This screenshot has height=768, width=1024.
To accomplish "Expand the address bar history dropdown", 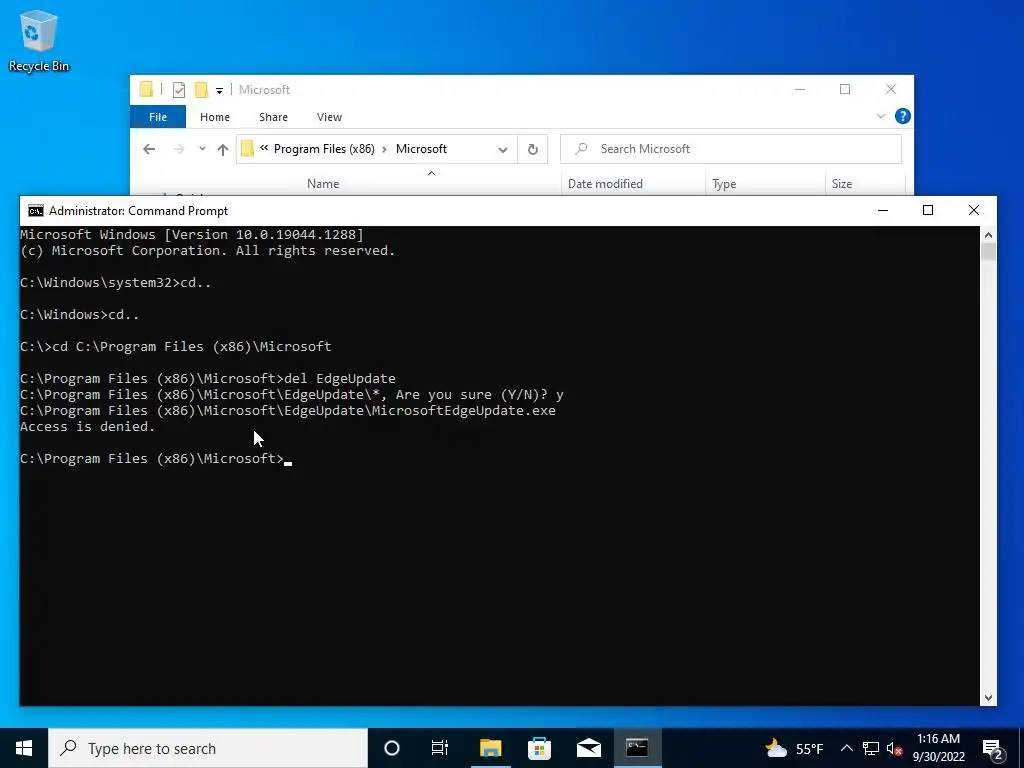I will pyautogui.click(x=502, y=150).
